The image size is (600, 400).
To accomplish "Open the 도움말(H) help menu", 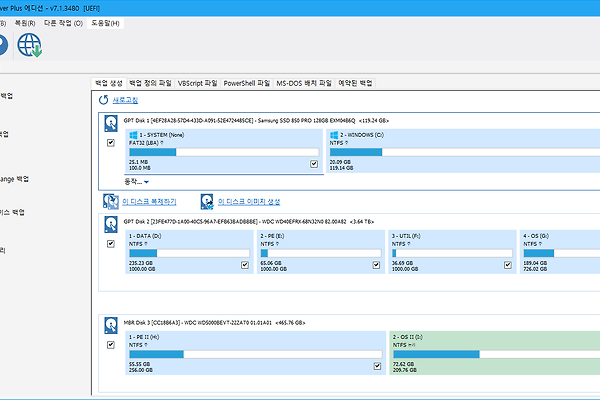I will [105, 22].
